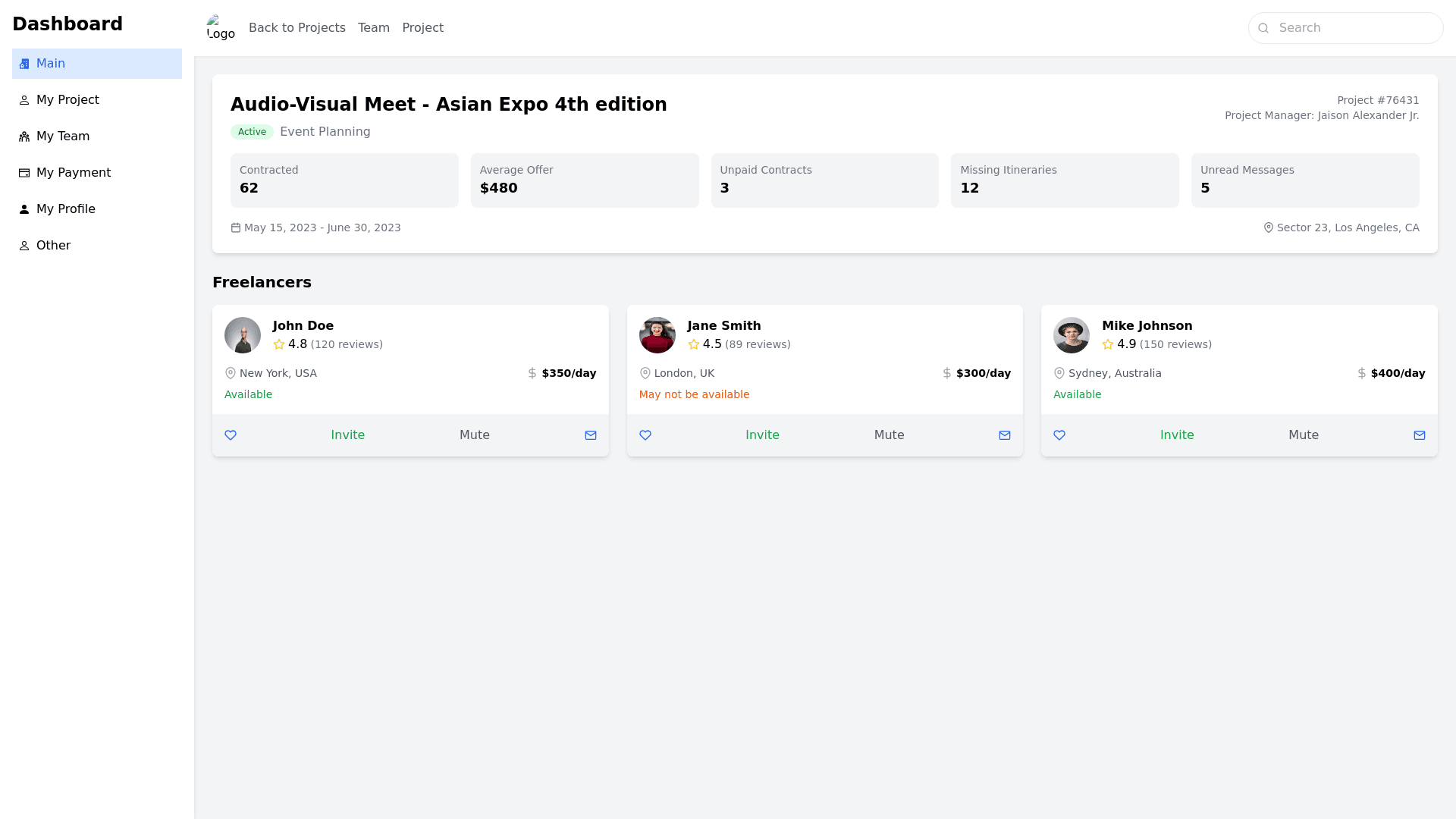Screen dimensions: 1456x819
Task: Select My Profile in sidebar
Action: 66,209
